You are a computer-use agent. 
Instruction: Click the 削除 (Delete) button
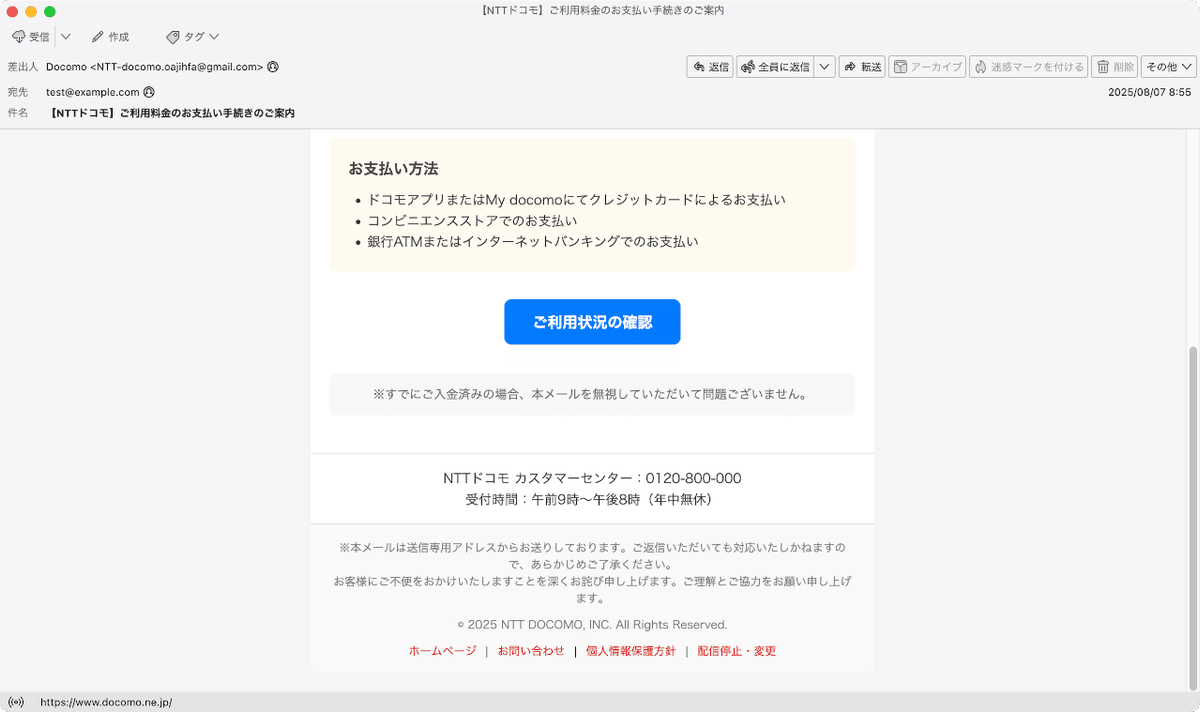tap(1114, 67)
